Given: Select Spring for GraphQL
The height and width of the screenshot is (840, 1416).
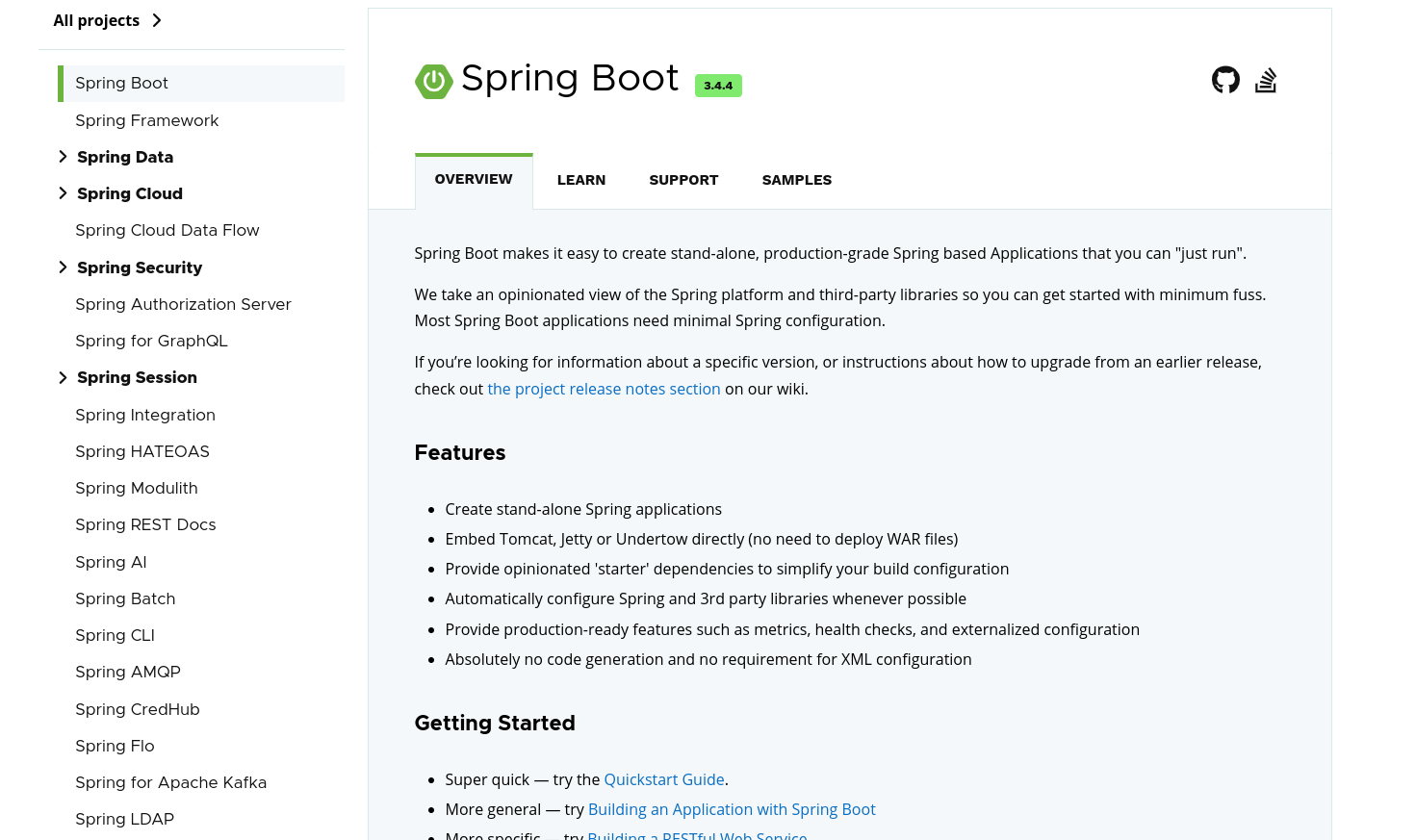Looking at the screenshot, I should tap(151, 341).
